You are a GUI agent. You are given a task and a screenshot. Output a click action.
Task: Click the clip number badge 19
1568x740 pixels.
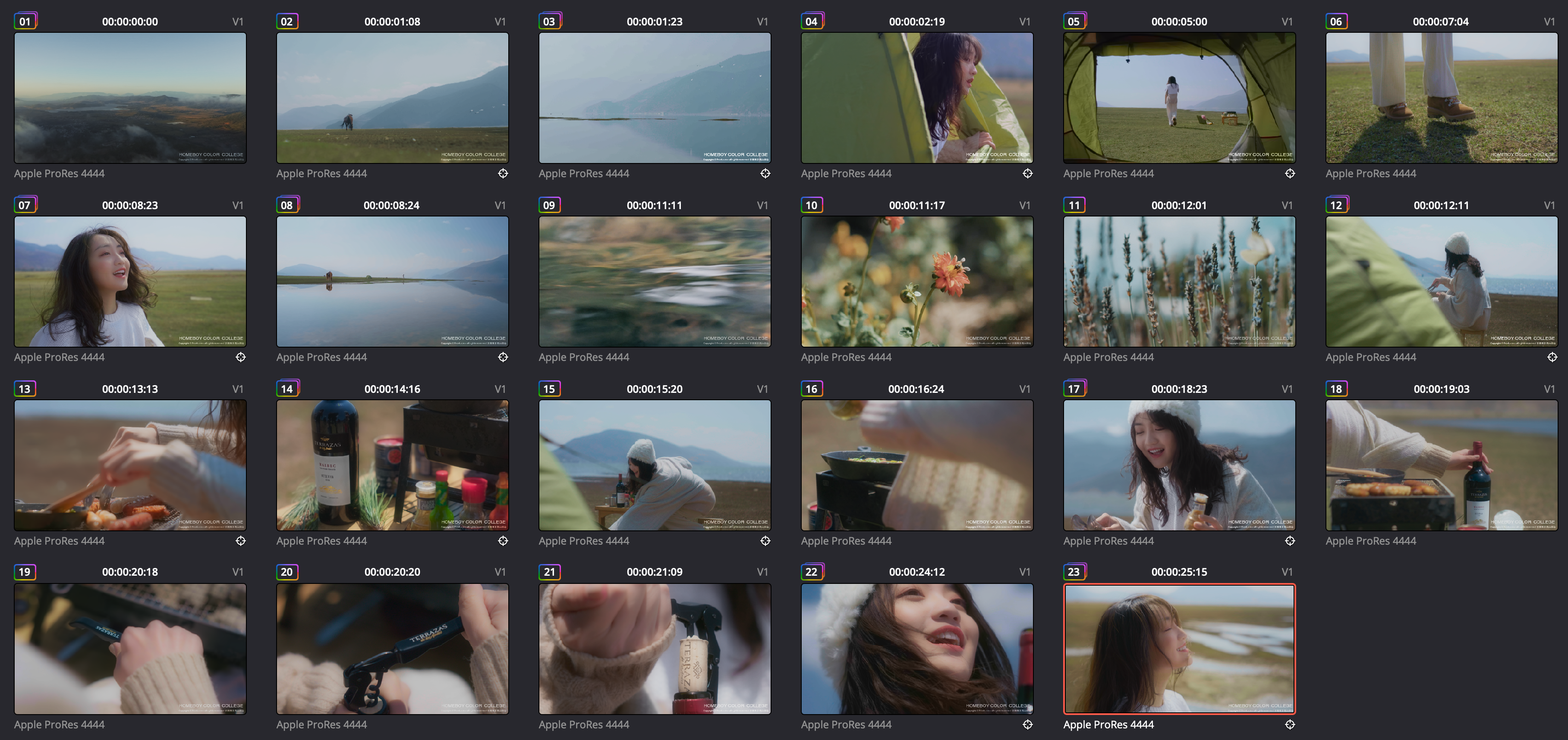[x=25, y=572]
